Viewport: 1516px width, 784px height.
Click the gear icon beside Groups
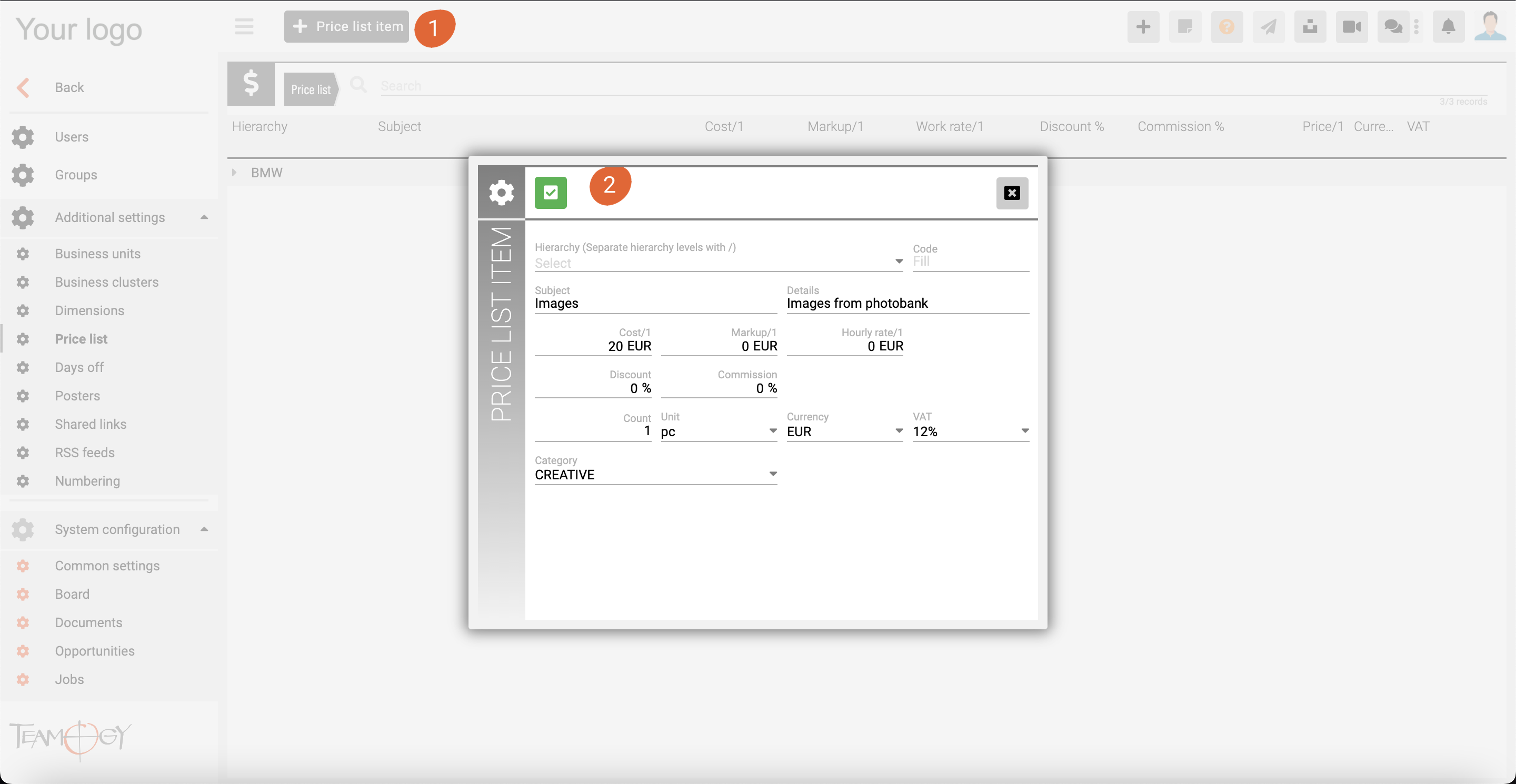[x=23, y=175]
